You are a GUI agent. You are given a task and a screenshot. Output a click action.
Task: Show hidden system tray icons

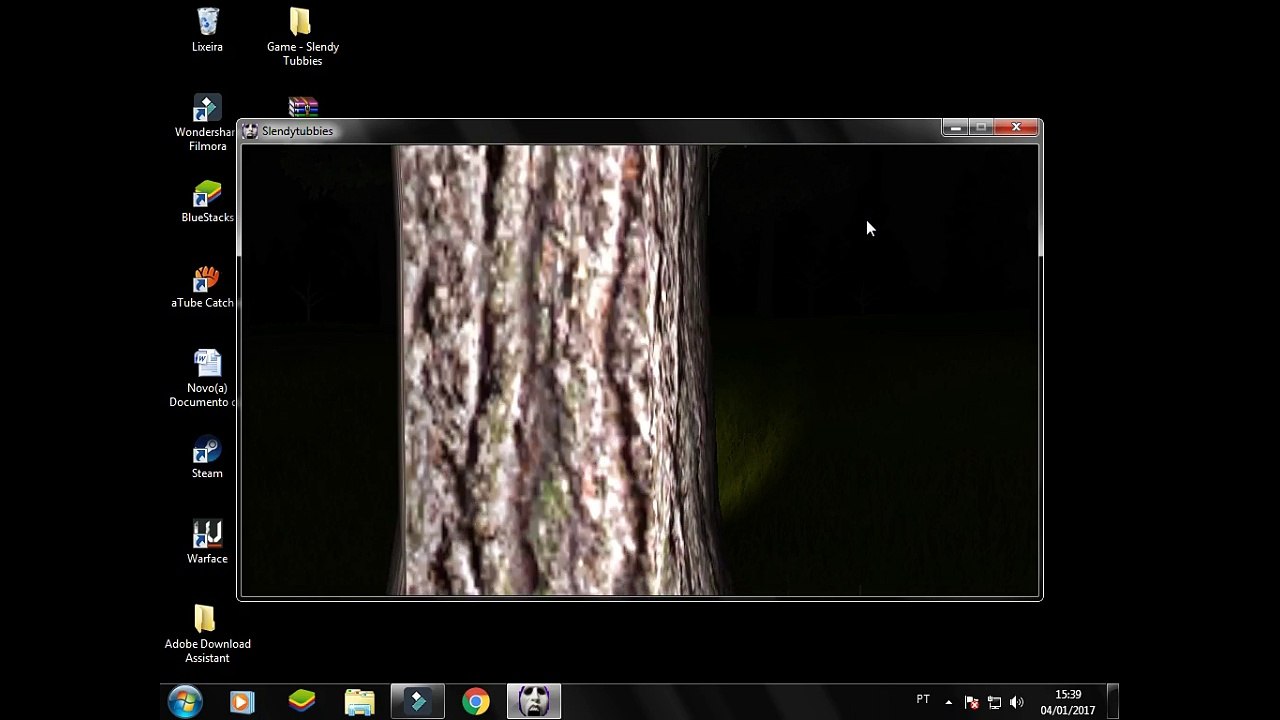tap(949, 702)
